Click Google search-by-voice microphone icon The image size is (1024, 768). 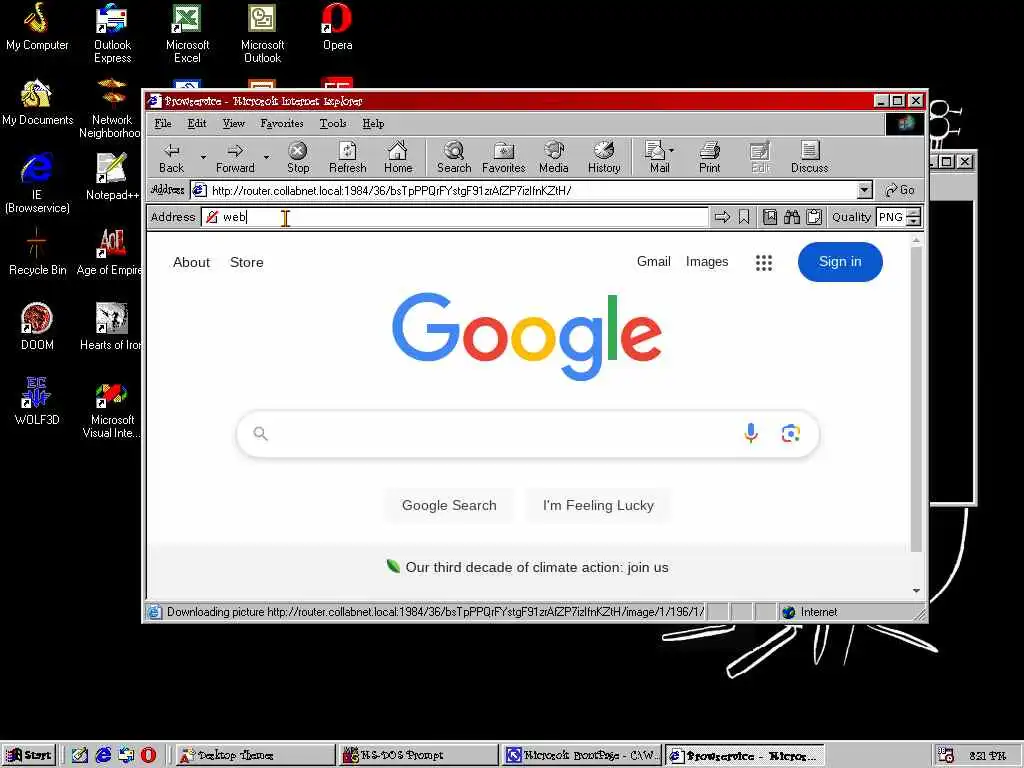[x=751, y=433]
